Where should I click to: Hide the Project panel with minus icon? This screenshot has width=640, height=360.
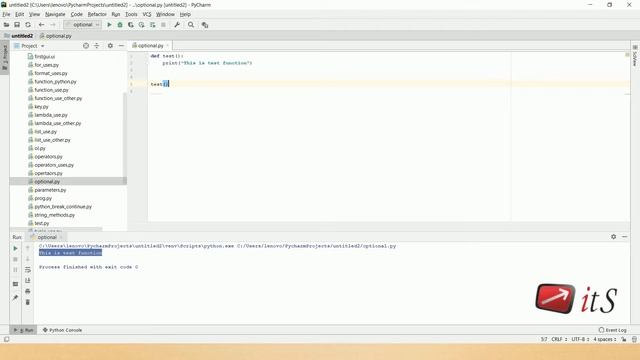tap(121, 46)
